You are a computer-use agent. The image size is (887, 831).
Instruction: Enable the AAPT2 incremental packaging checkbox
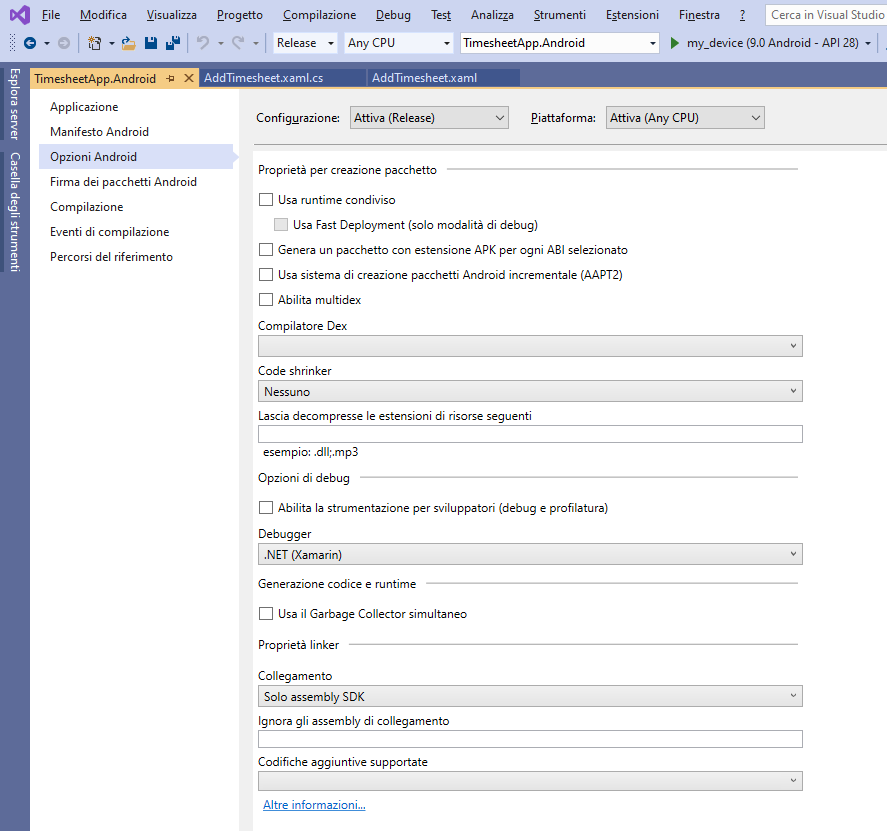tap(266, 274)
